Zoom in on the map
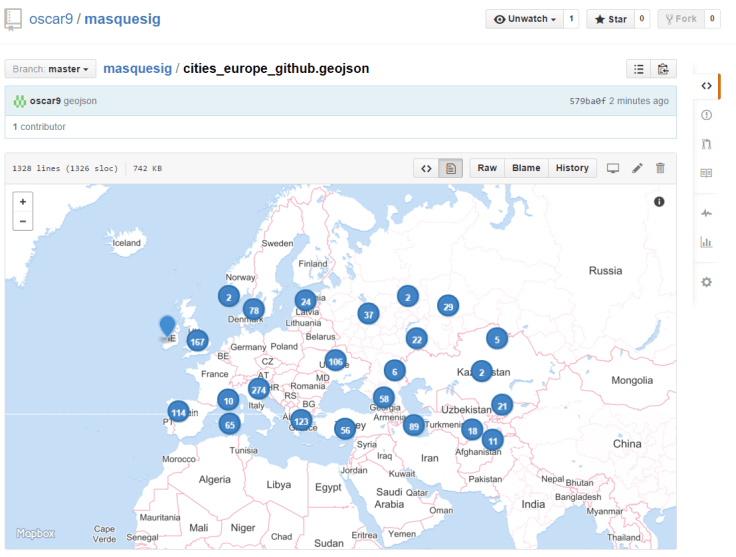Screen dimensions: 736x557 tap(23, 202)
